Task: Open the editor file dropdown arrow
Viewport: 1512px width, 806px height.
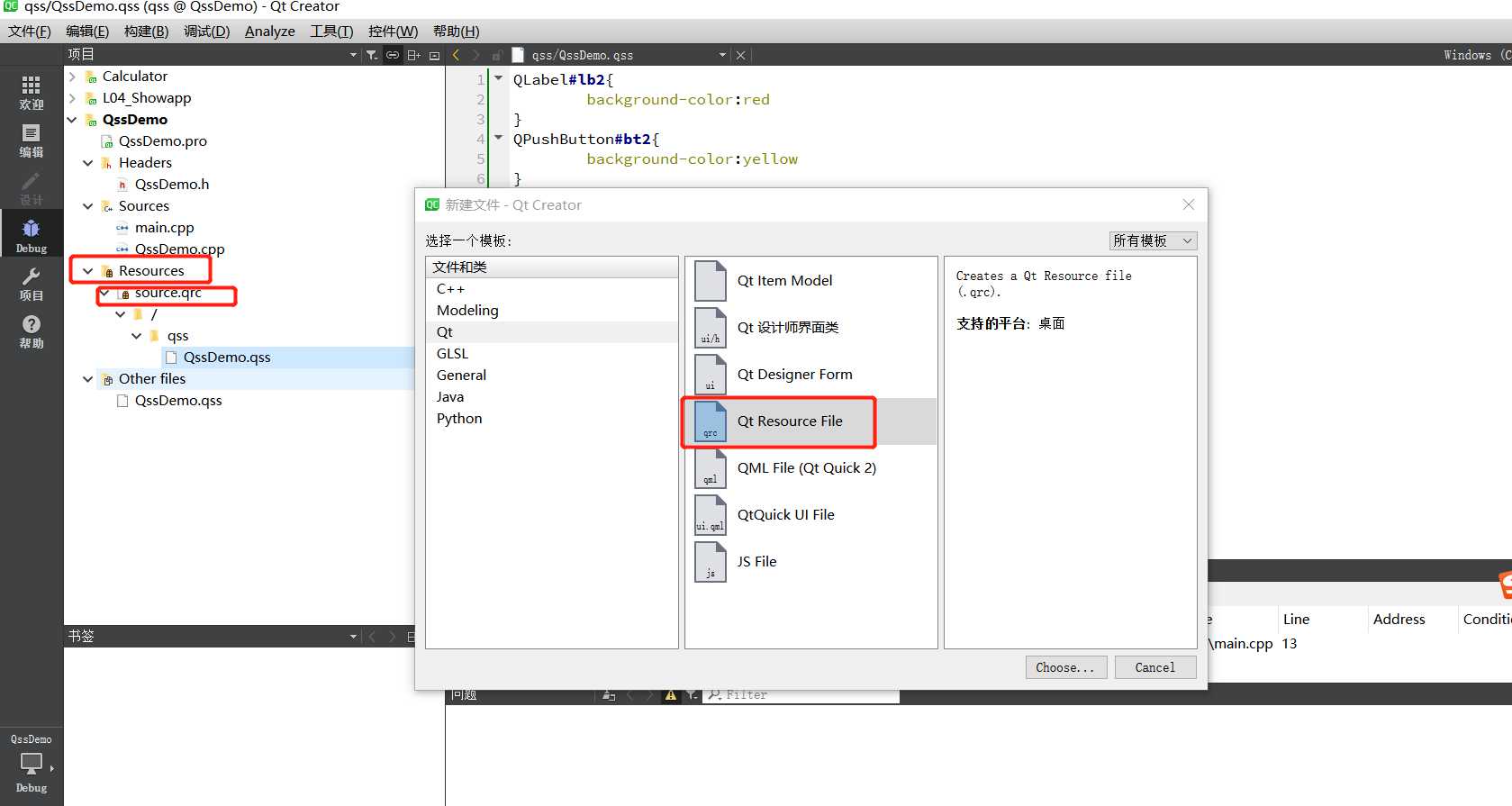Action: pyautogui.click(x=722, y=55)
